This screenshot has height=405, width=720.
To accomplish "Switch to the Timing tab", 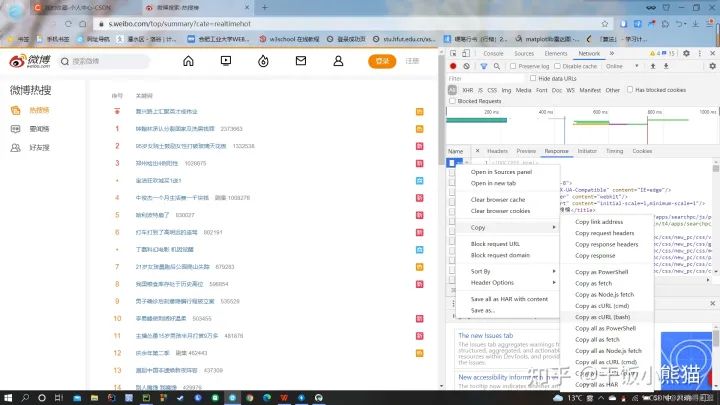I will (x=614, y=151).
